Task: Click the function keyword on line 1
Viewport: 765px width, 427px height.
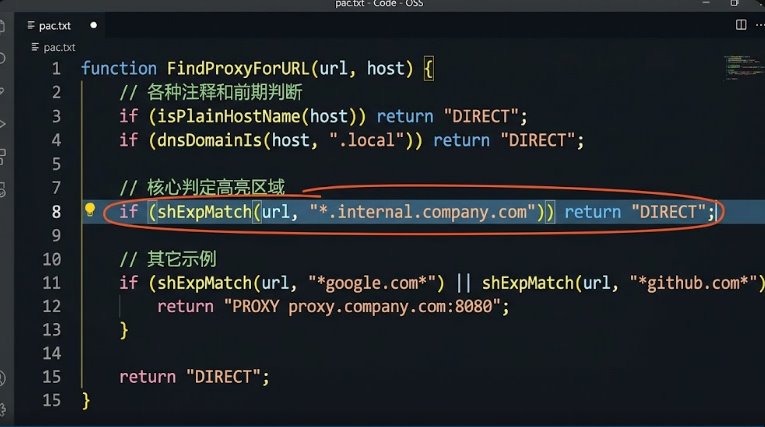Action: tap(119, 68)
